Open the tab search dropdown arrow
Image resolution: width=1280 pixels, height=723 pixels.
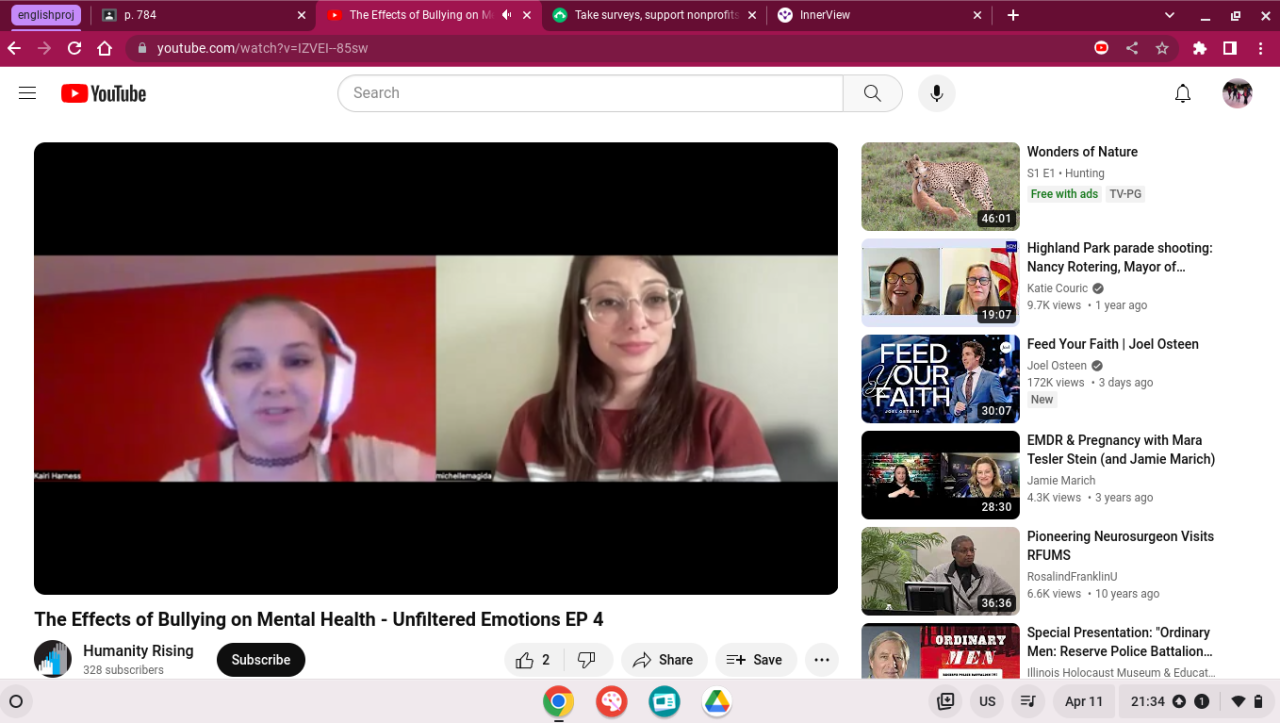point(1170,15)
